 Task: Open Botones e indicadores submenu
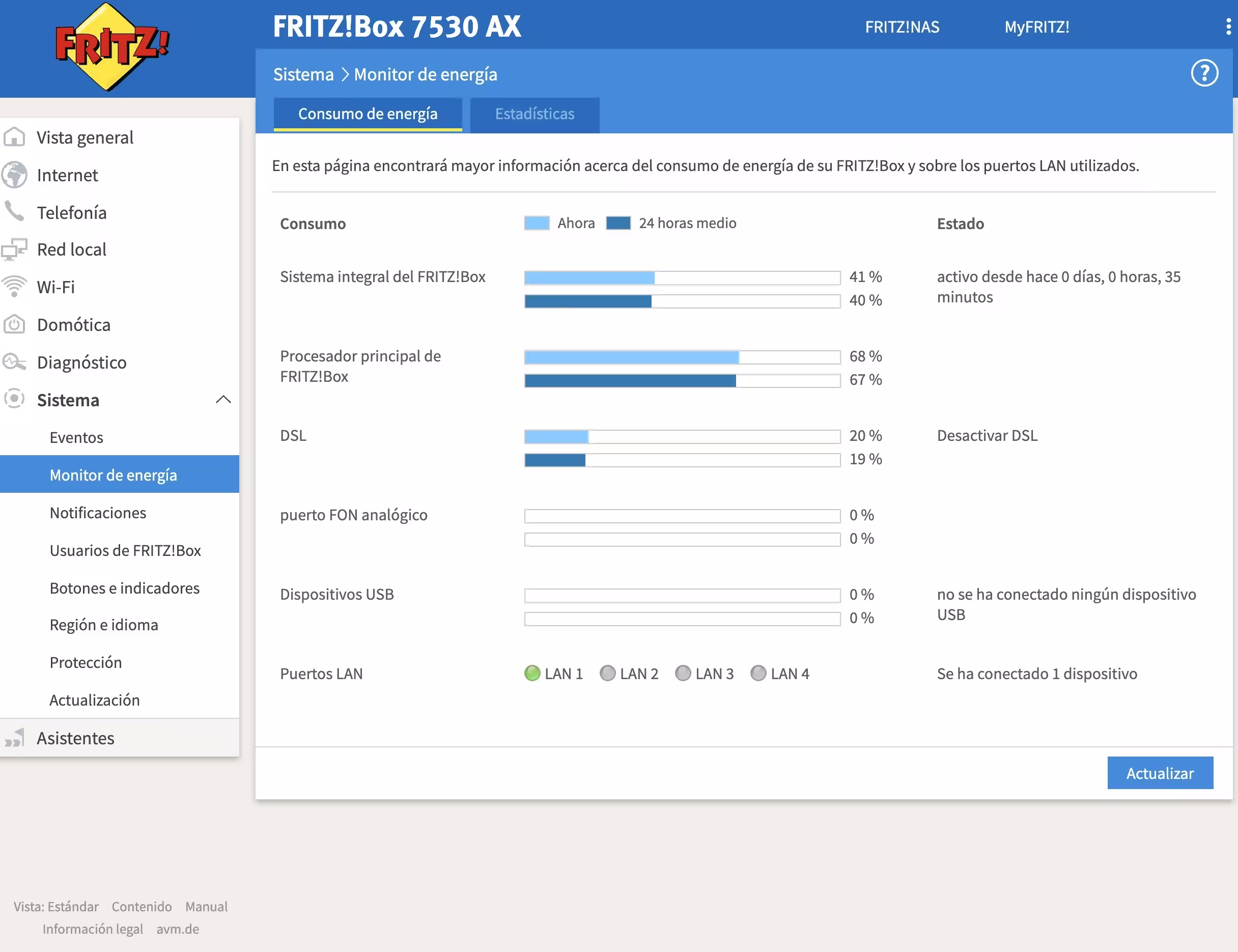click(x=120, y=587)
